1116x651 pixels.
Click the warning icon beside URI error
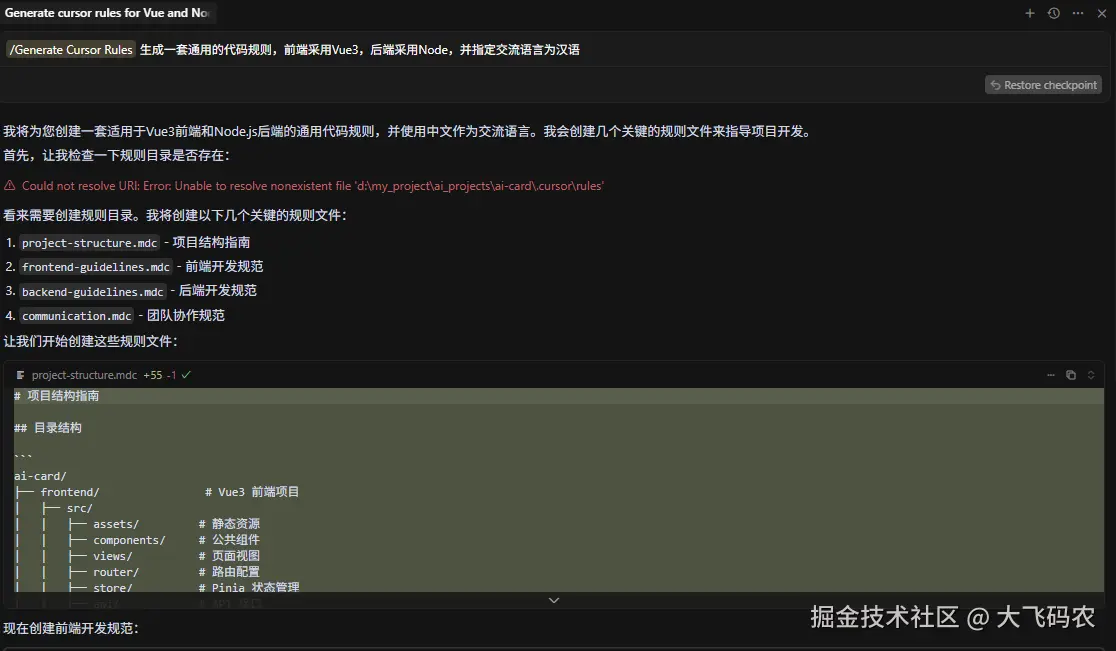10,186
